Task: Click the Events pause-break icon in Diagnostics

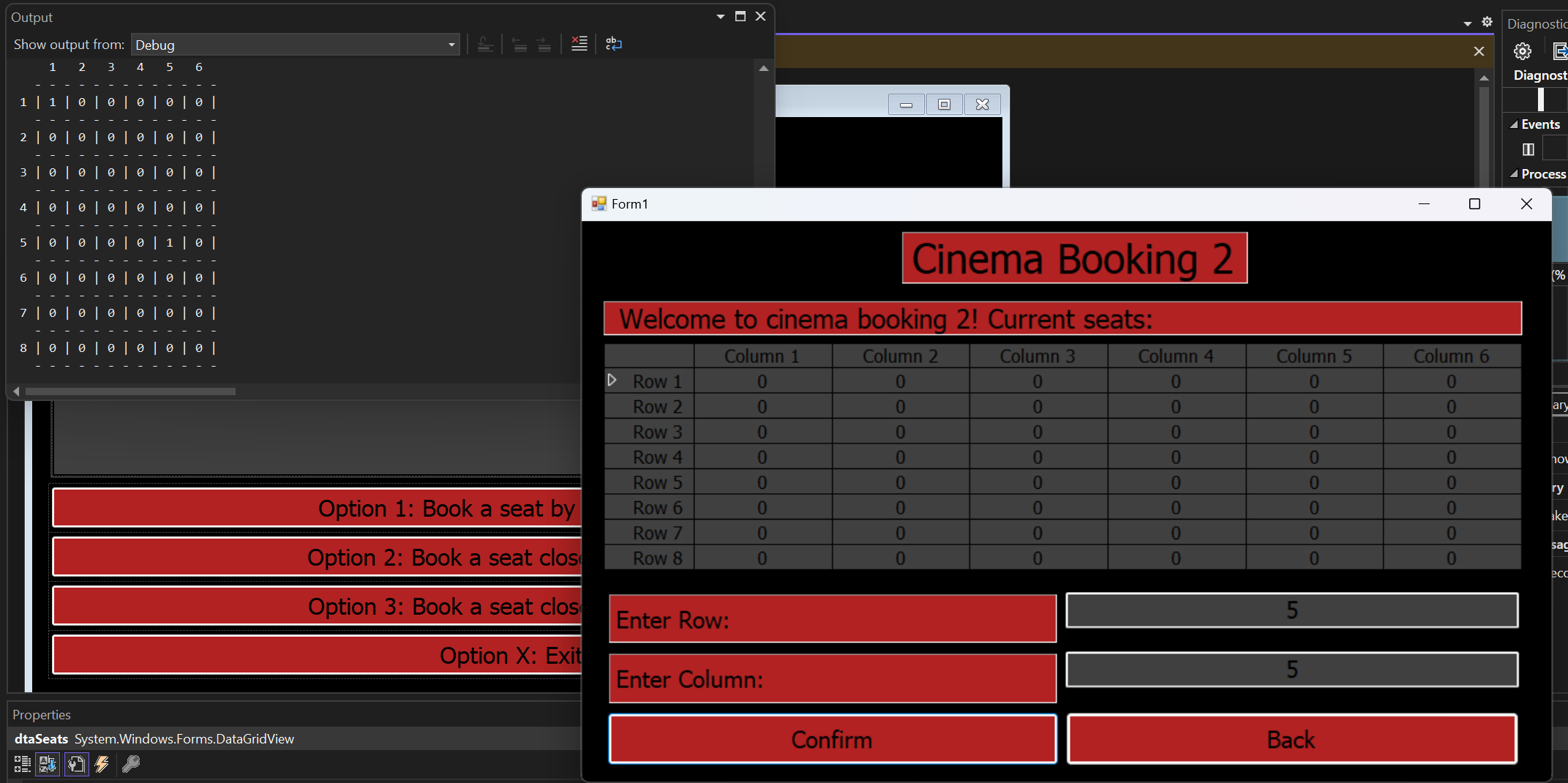Action: click(1528, 149)
